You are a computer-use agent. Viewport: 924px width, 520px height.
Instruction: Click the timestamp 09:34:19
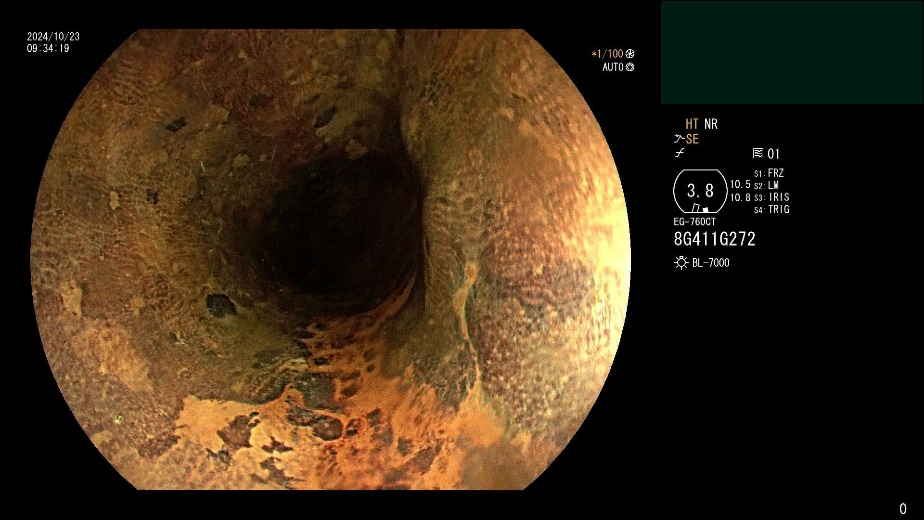48,48
